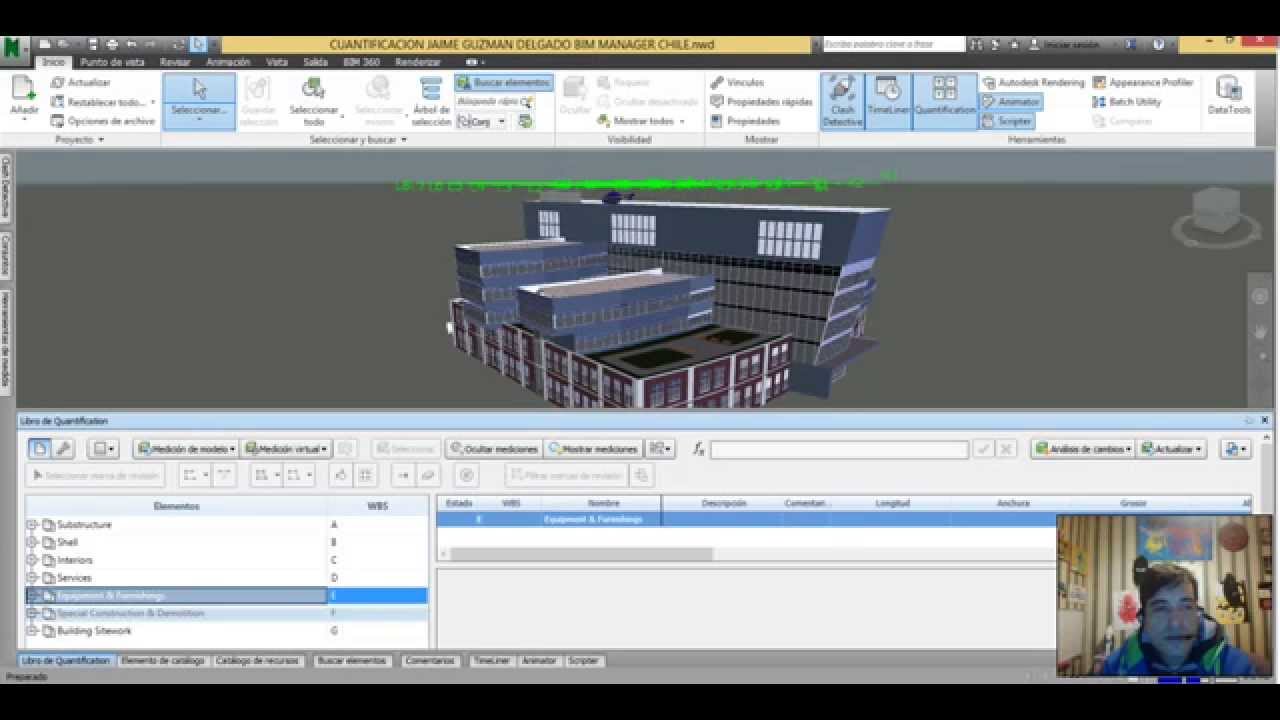1280x720 pixels.
Task: Open the Comentarios bottom tab
Action: click(431, 661)
